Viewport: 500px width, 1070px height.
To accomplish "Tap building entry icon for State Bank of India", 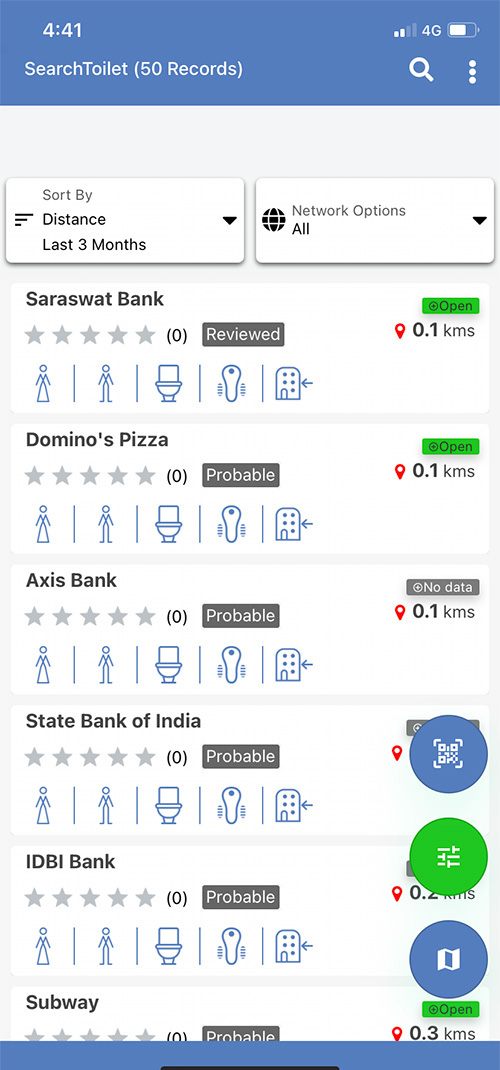I will pos(294,805).
